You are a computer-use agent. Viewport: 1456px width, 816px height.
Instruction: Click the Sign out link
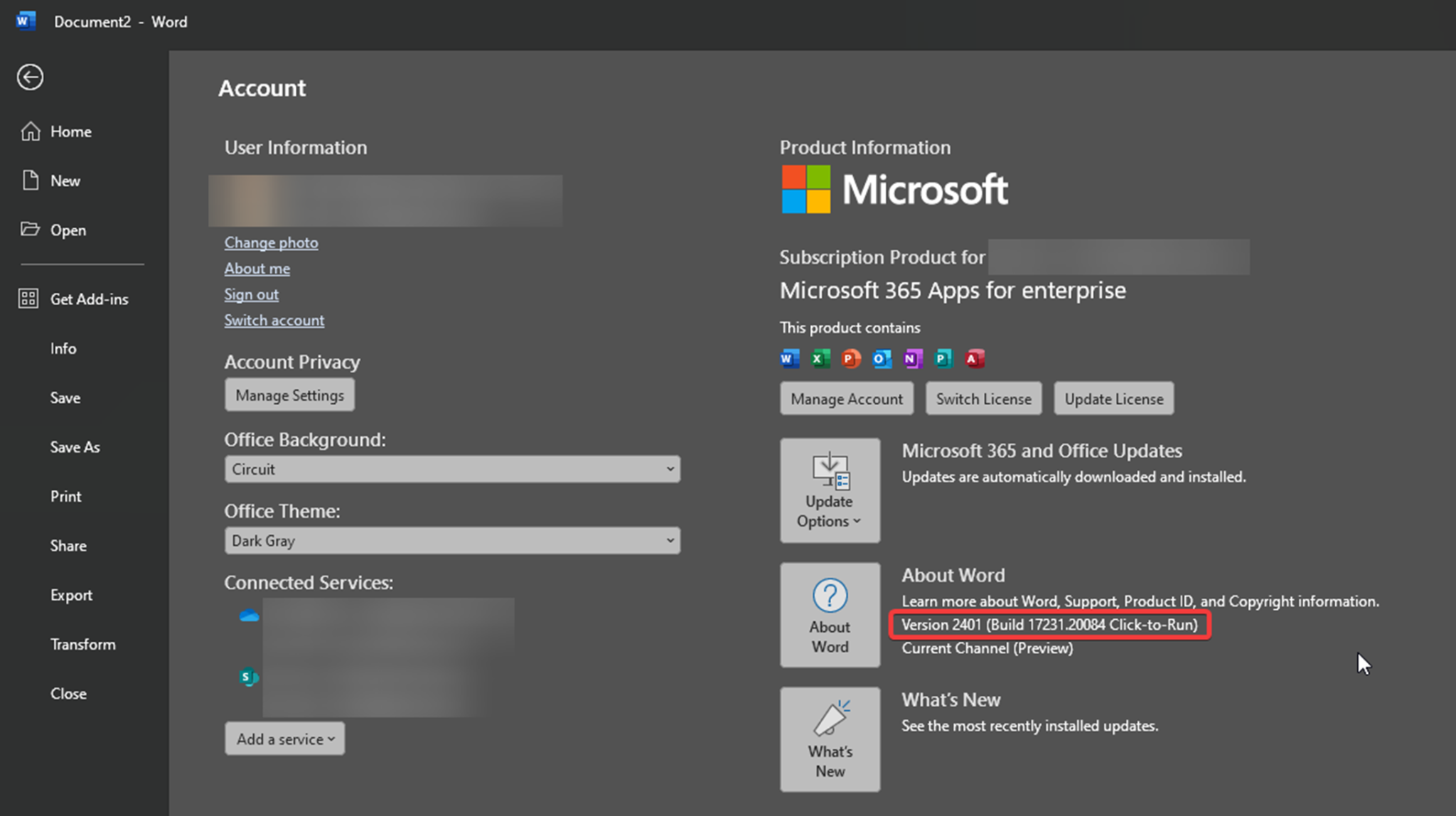point(251,294)
